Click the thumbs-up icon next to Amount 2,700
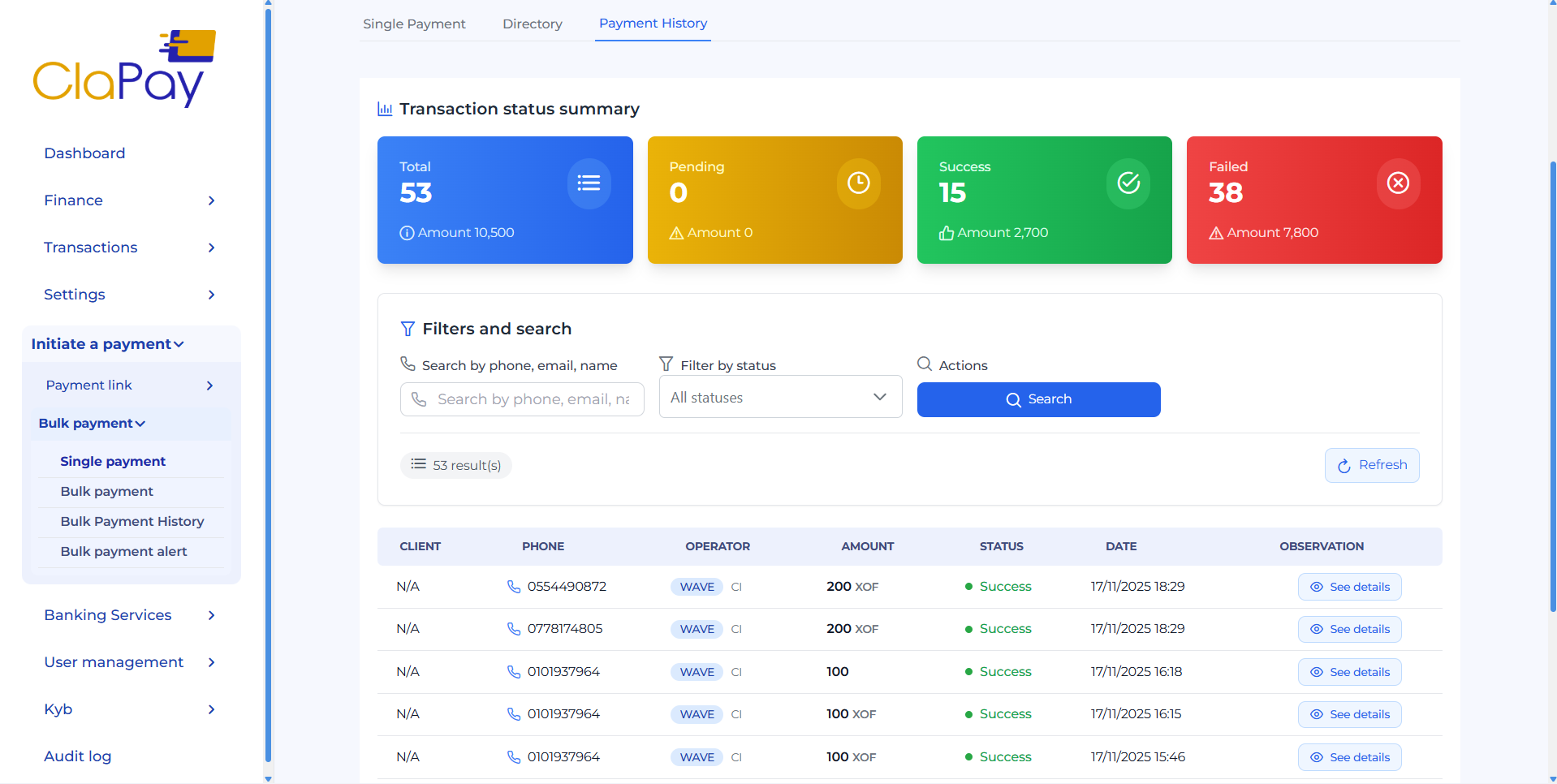Screen dimensions: 1557x784 click(945, 233)
